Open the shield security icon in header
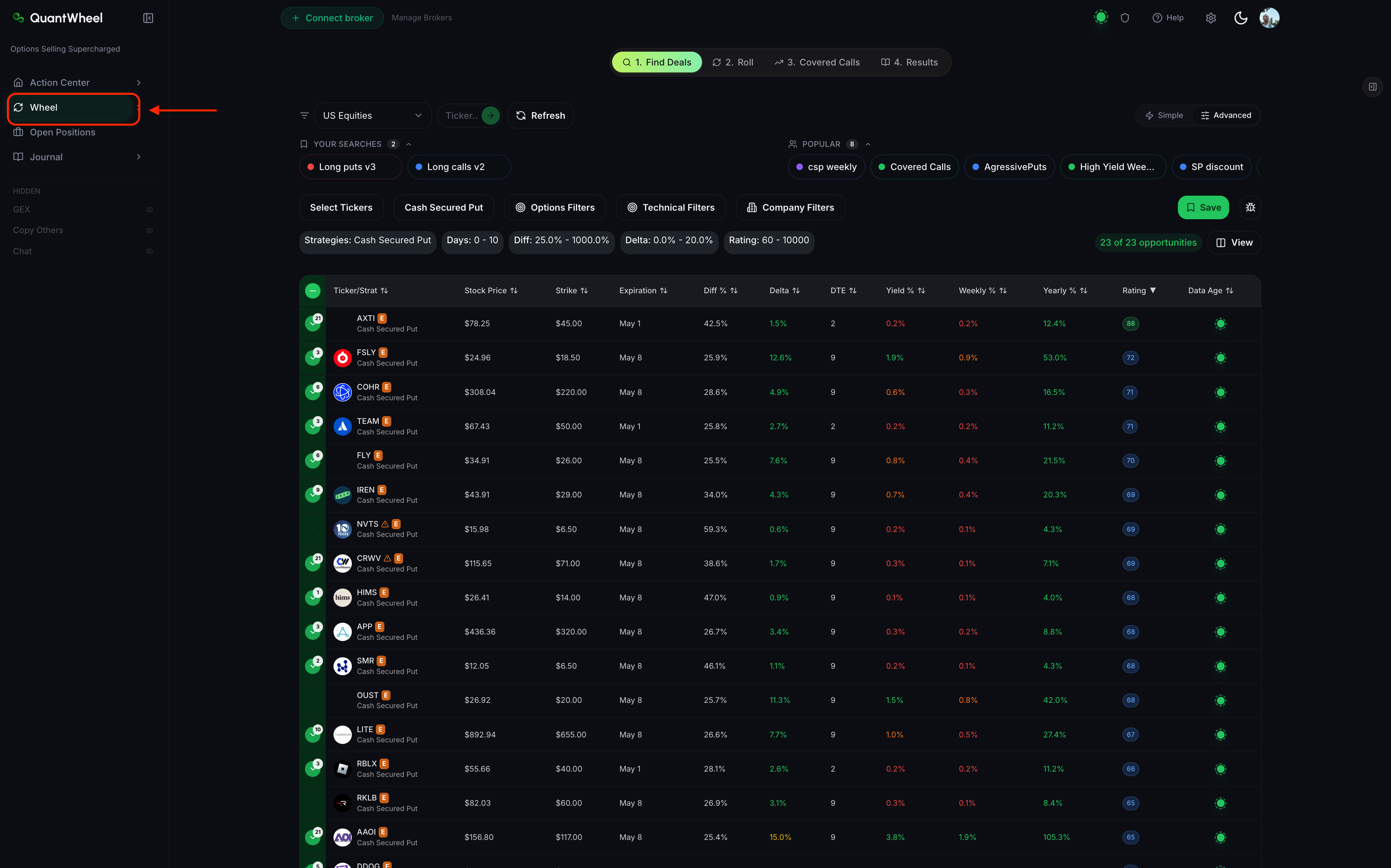Viewport: 1391px width, 868px height. [x=1125, y=18]
